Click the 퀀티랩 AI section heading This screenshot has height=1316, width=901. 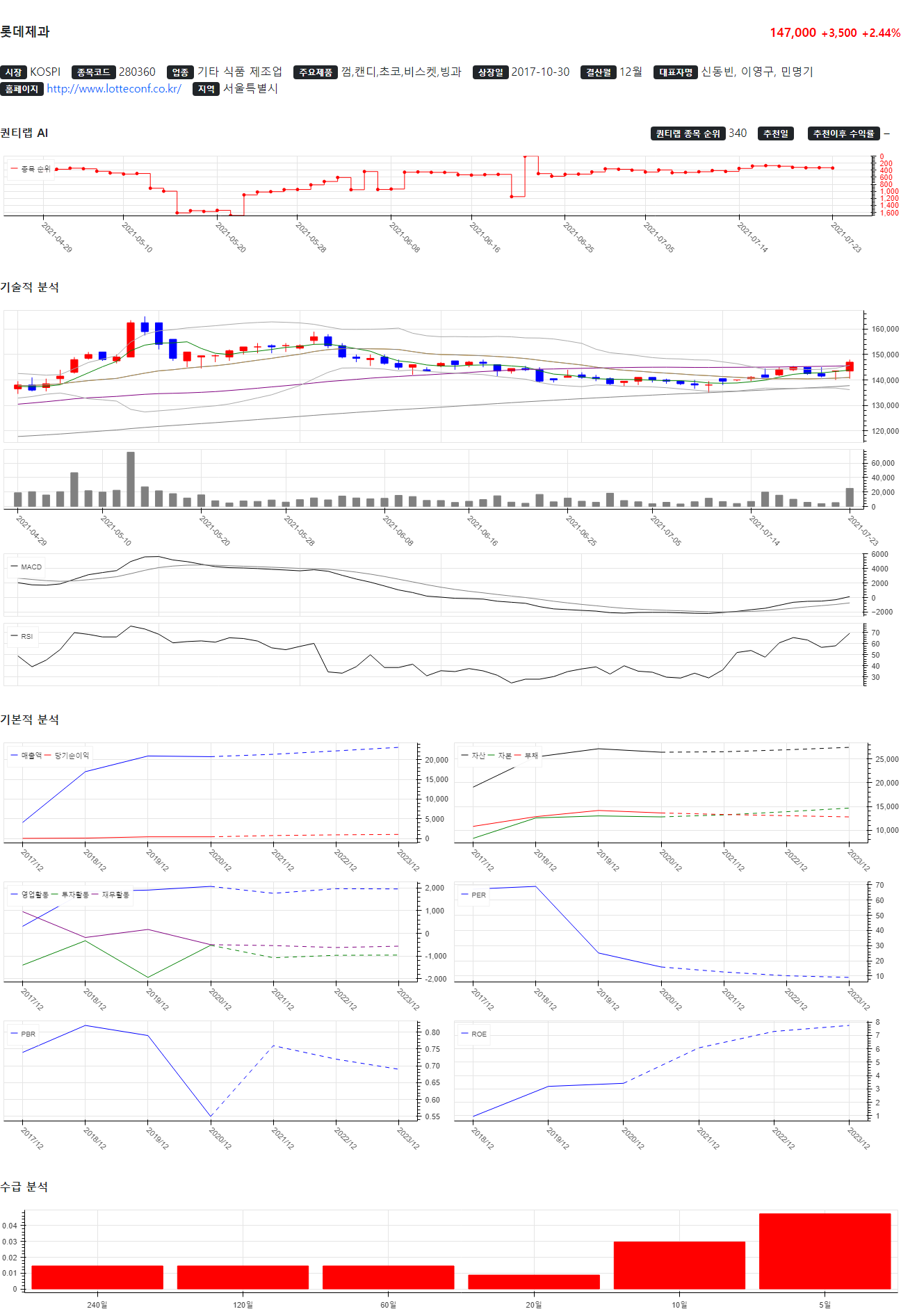click(x=24, y=133)
